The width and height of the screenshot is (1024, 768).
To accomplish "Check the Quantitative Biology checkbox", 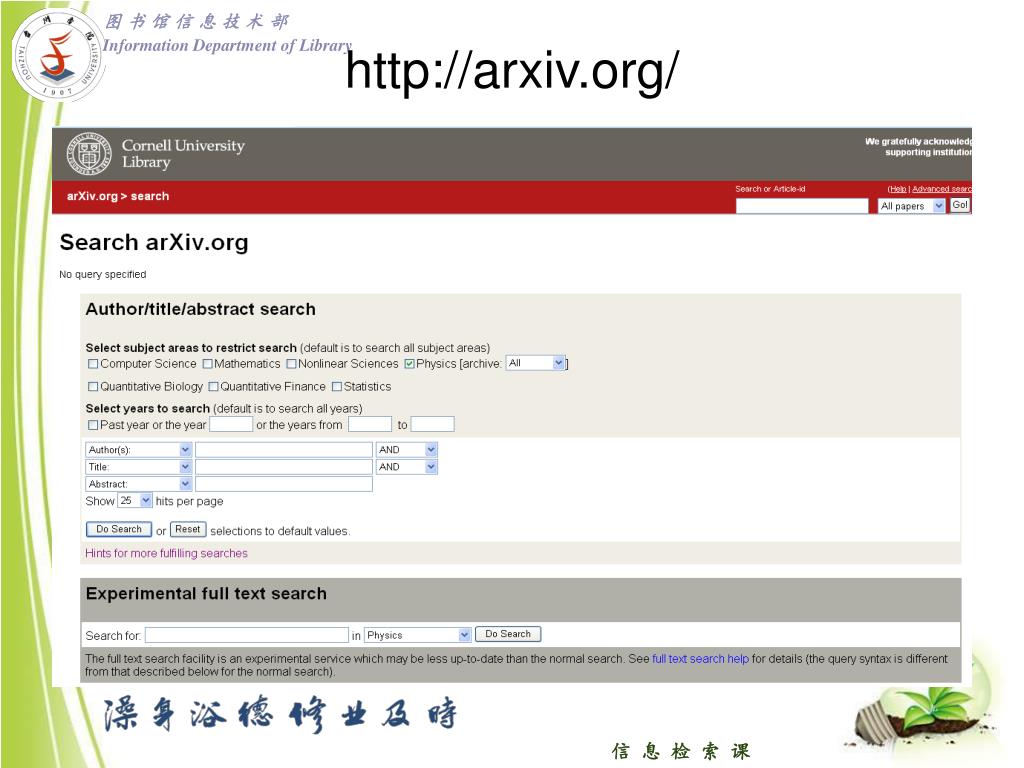I will (x=93, y=387).
